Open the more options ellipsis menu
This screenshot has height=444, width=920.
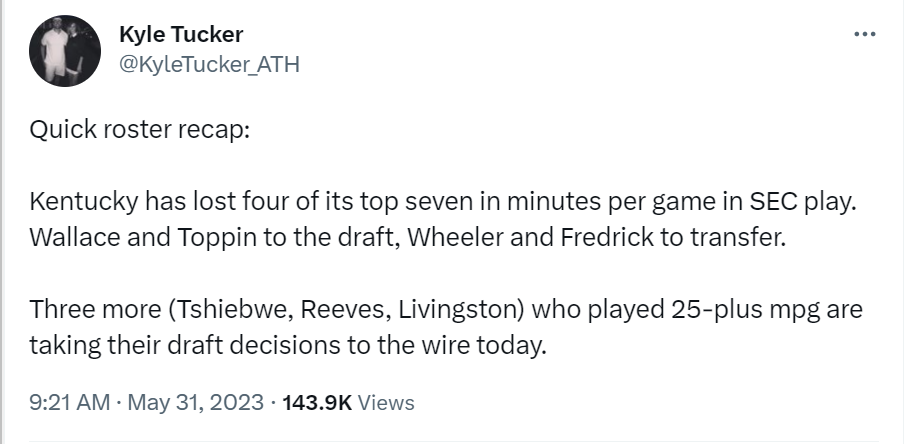click(x=864, y=34)
